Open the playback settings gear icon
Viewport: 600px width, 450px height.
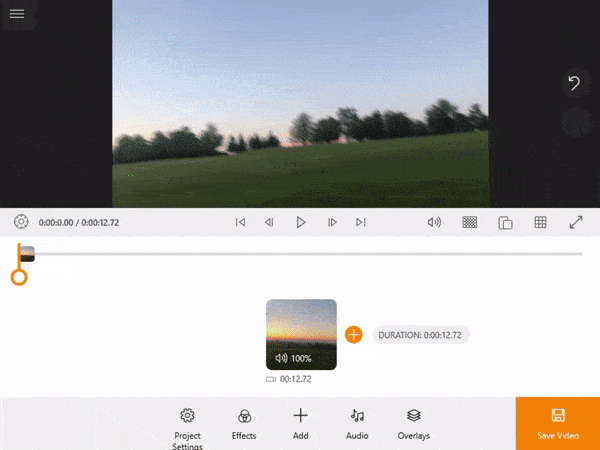click(21, 222)
